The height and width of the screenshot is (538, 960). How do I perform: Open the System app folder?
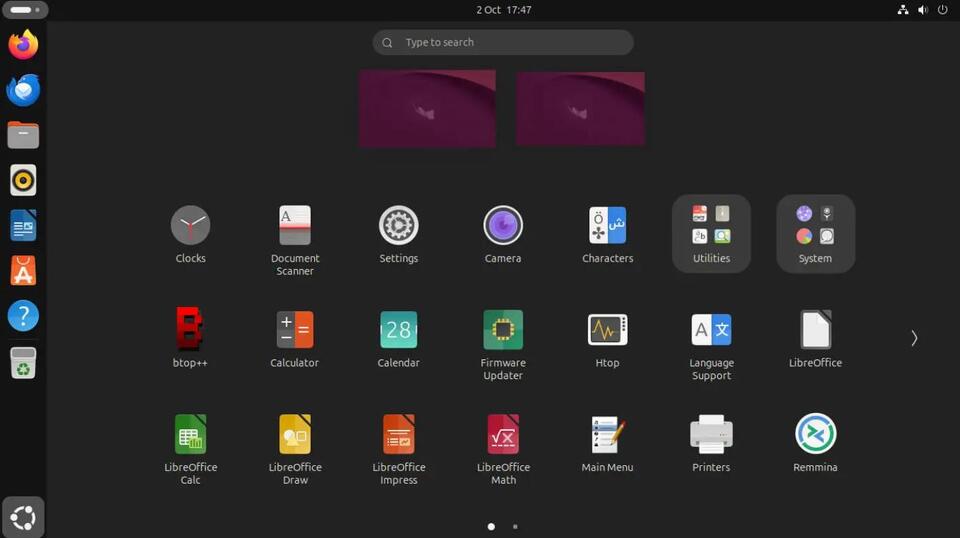[x=816, y=234]
